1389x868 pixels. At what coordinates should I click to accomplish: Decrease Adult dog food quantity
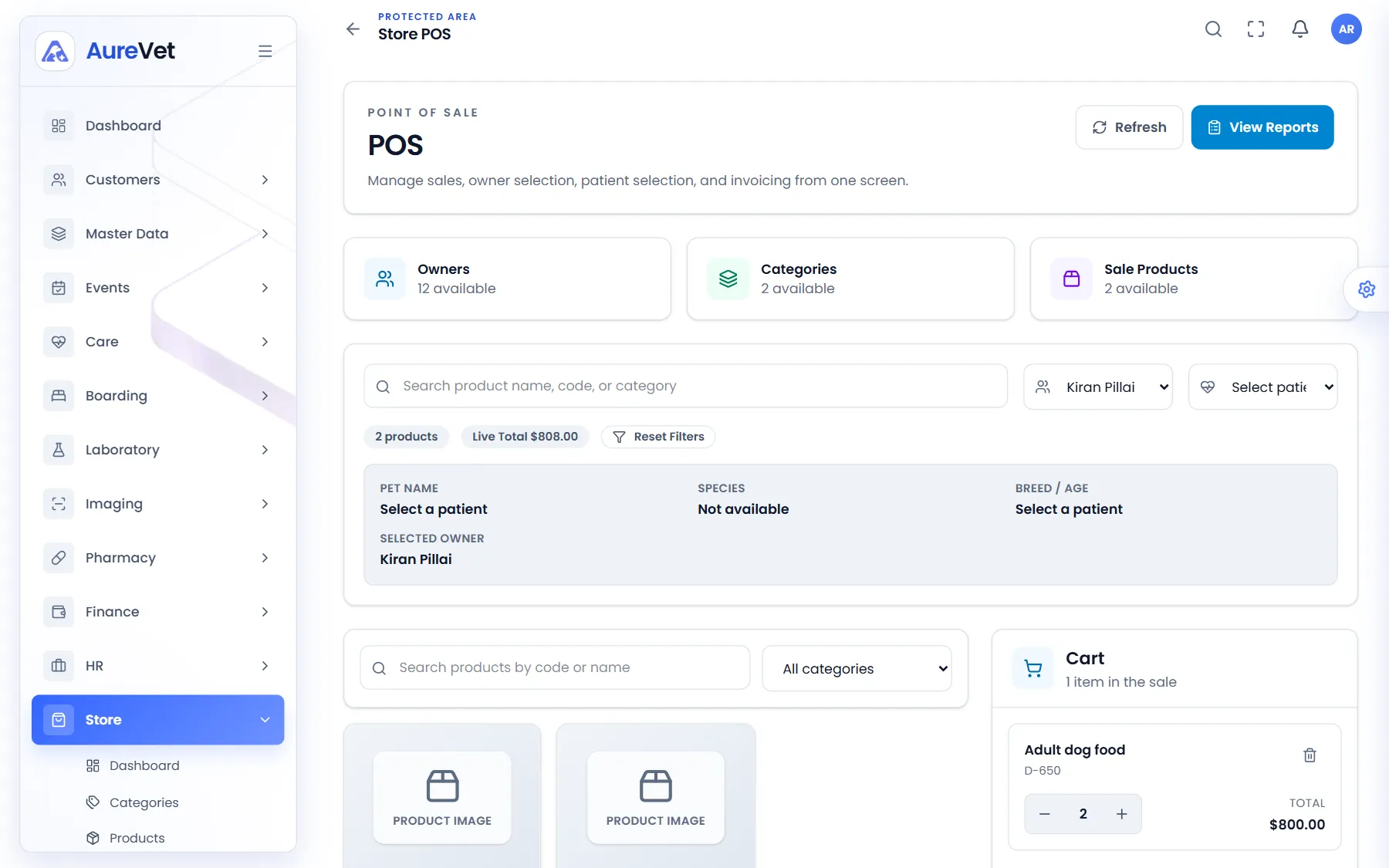[1045, 814]
